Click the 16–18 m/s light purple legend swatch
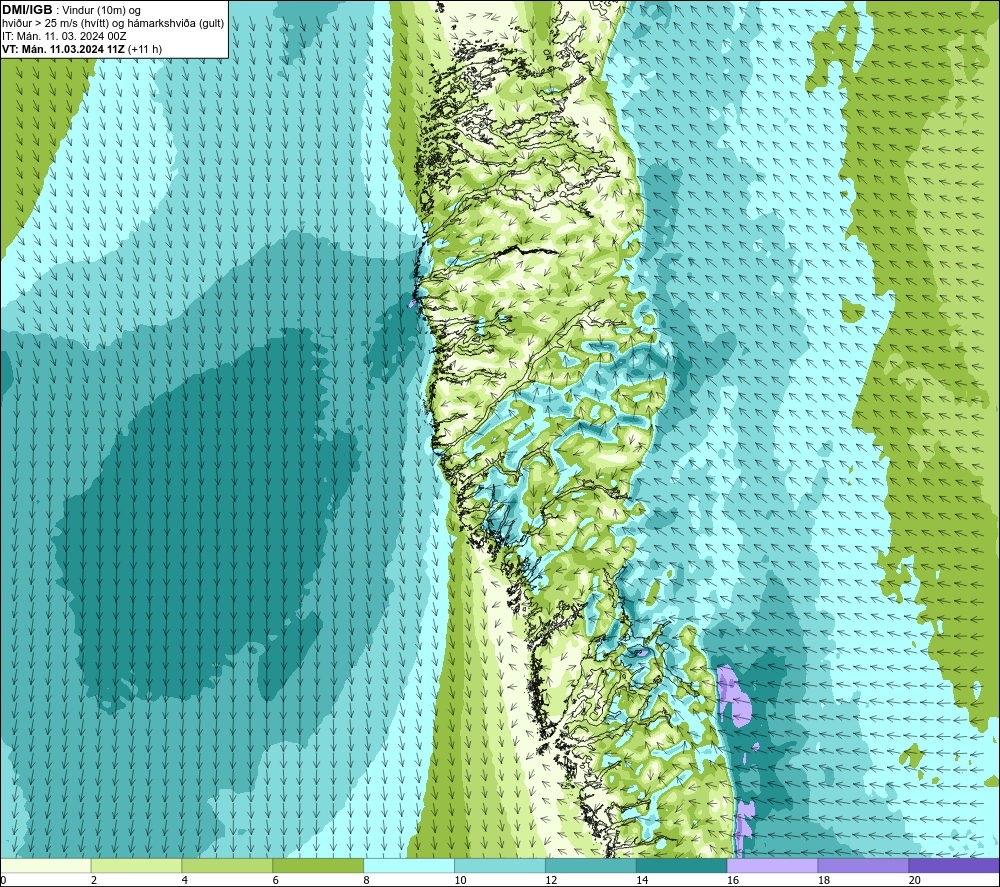The image size is (1000, 887). 772,865
